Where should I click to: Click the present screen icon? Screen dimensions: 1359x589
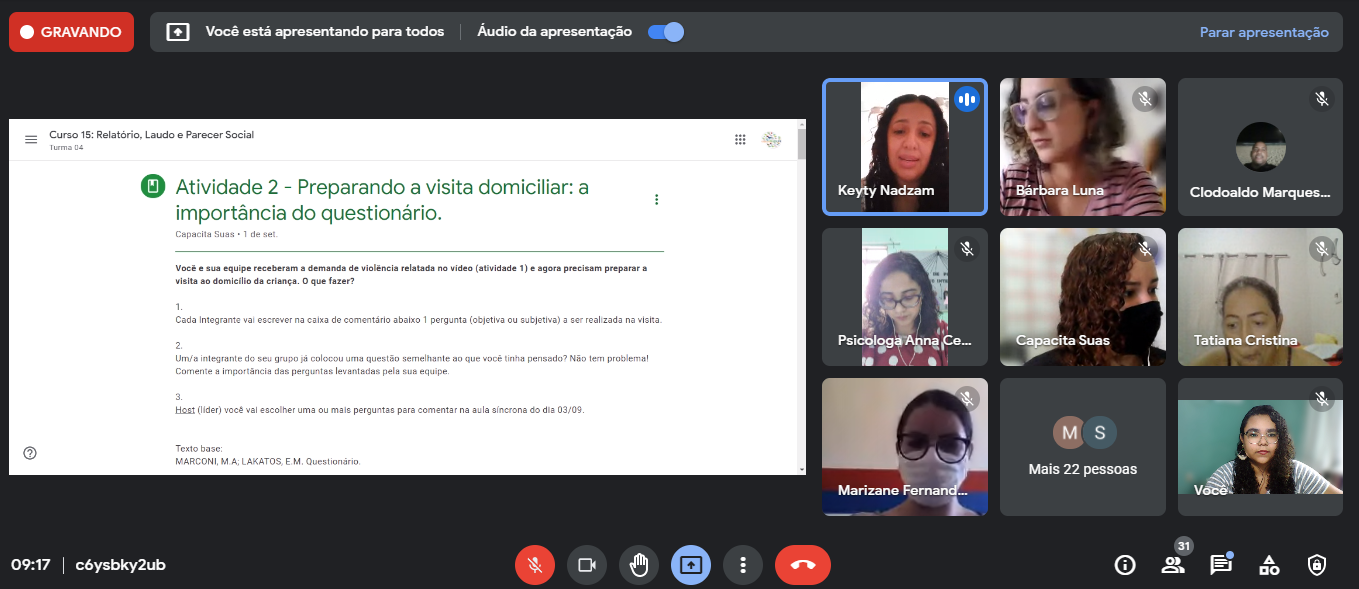point(691,565)
